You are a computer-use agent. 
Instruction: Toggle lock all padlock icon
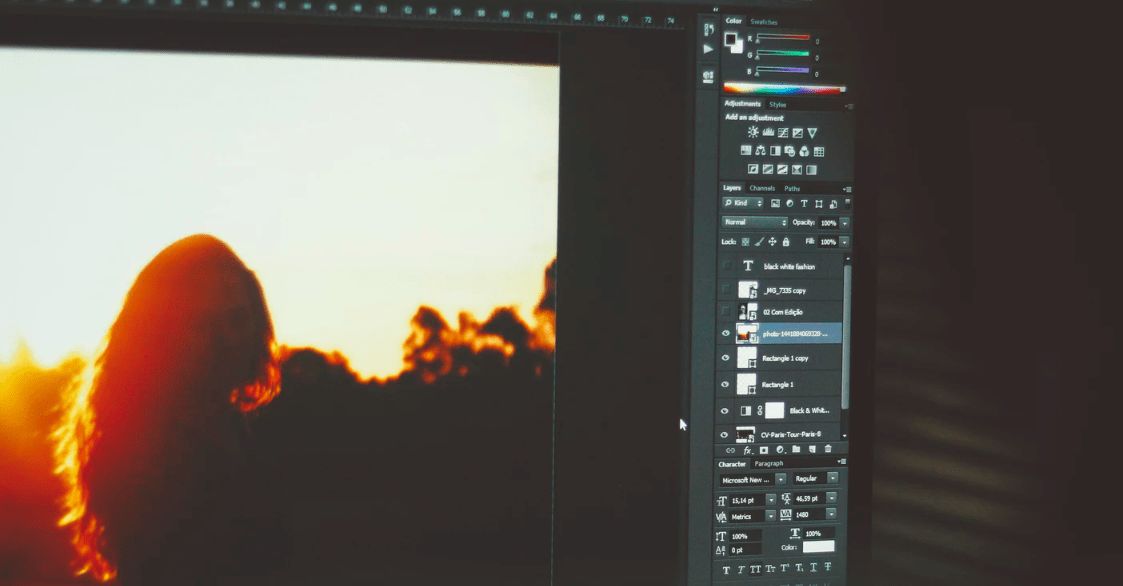pos(786,242)
